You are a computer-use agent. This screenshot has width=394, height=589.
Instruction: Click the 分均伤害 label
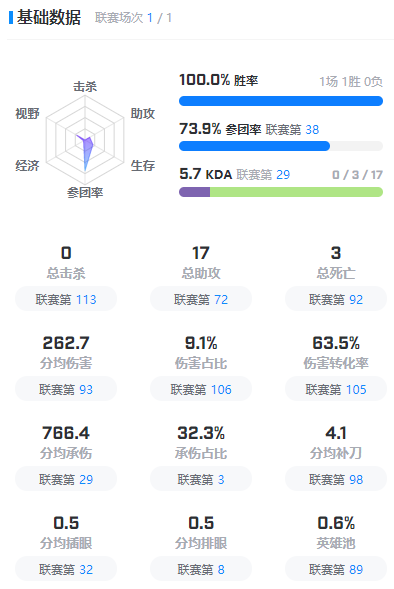[x=66, y=363]
